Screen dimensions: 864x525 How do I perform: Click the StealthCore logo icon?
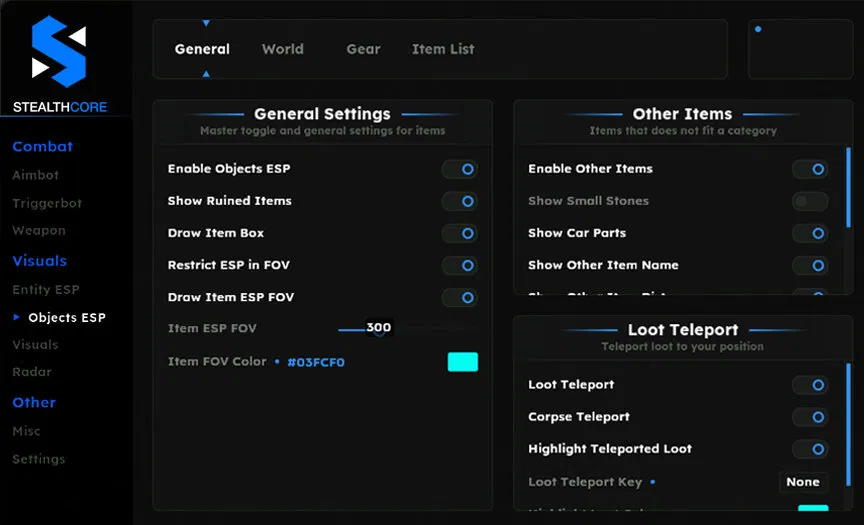pos(59,51)
